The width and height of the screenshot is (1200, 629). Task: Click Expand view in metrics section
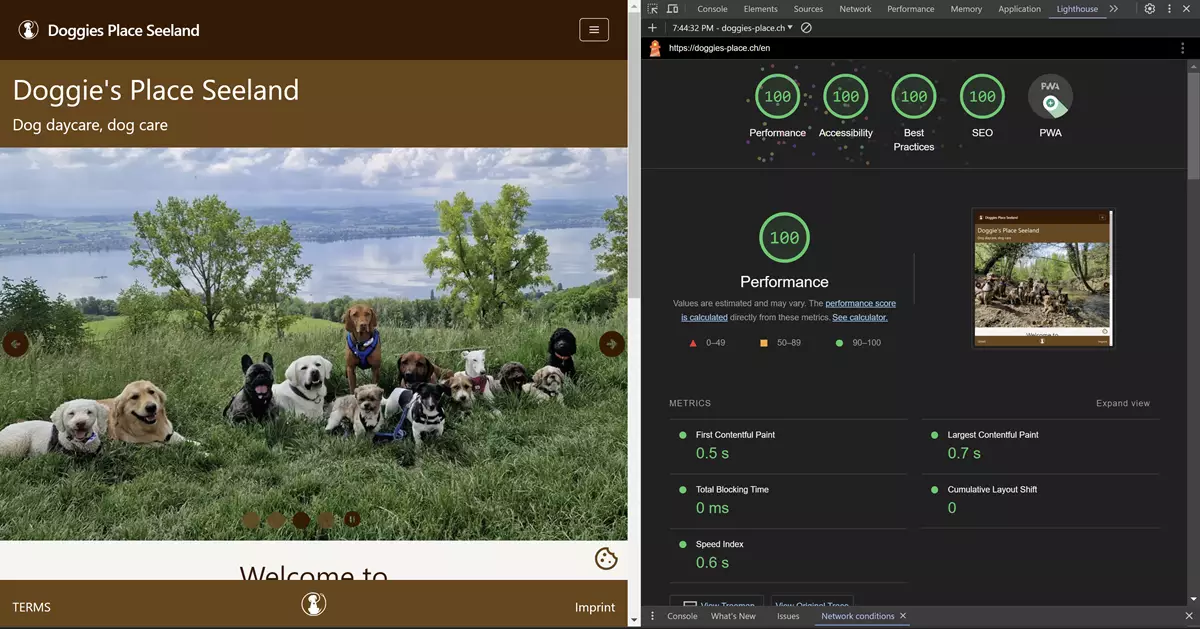1123,404
